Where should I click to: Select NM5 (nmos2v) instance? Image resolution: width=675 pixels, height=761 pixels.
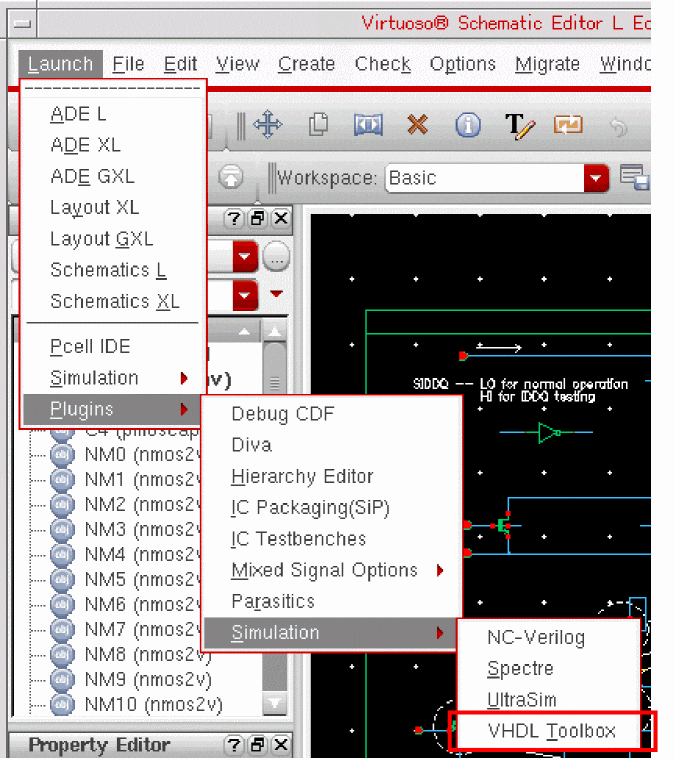pos(143,579)
